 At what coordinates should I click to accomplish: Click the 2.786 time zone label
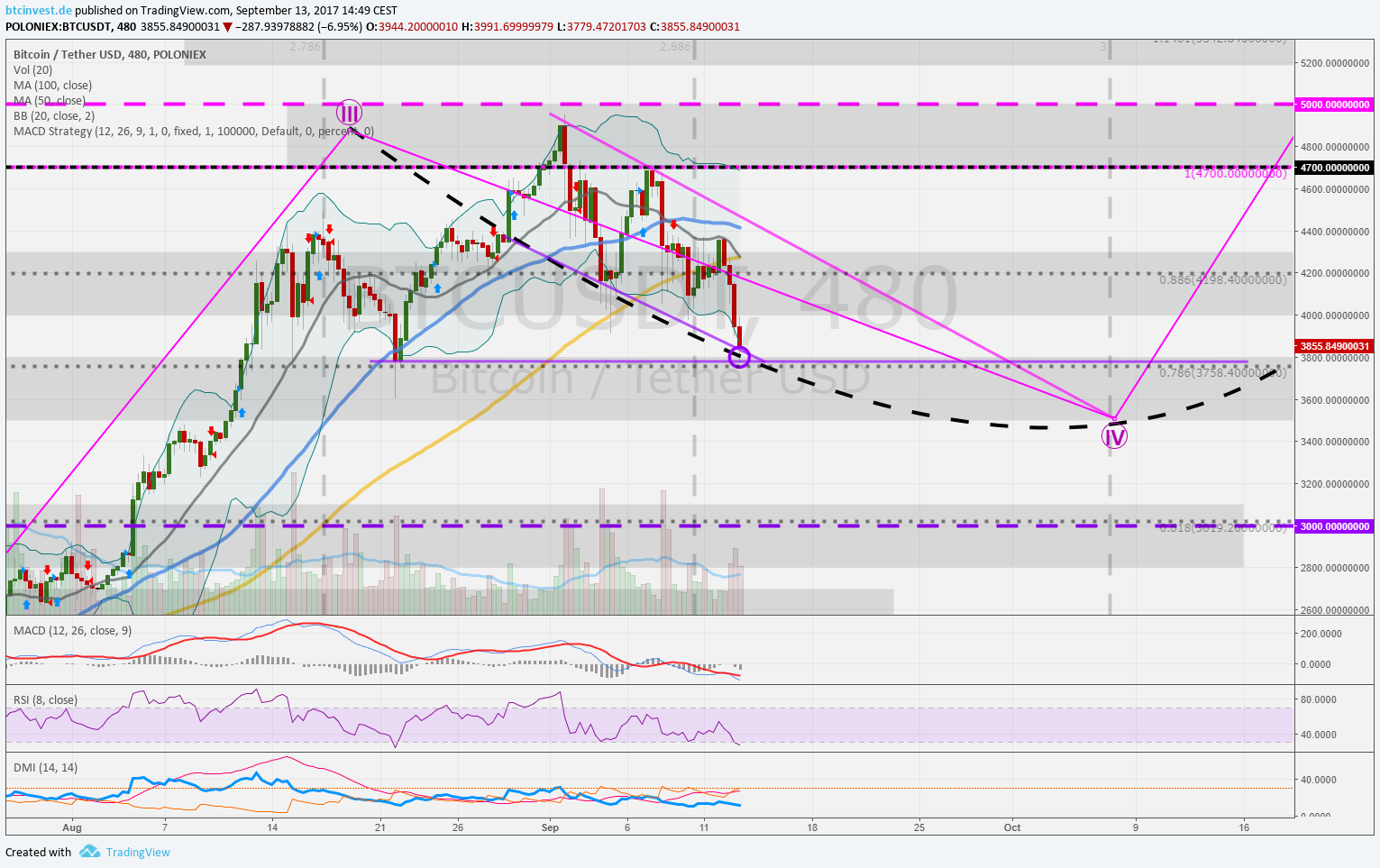(x=305, y=46)
